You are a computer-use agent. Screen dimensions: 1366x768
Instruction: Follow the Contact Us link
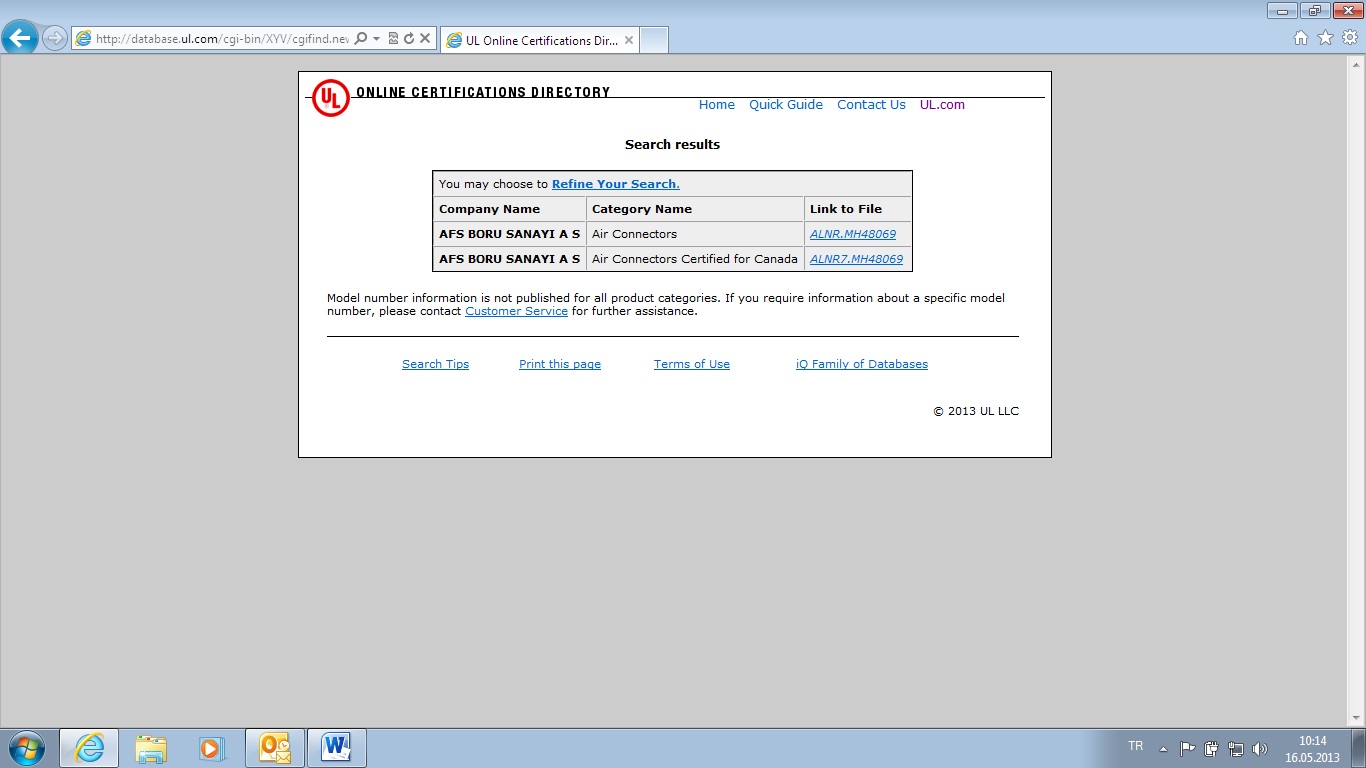(x=871, y=105)
